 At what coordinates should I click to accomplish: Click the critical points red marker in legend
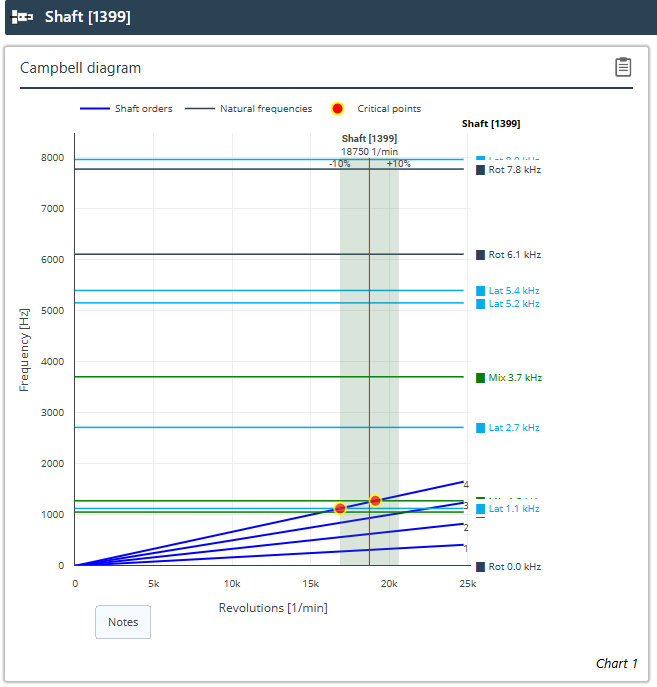tap(338, 109)
